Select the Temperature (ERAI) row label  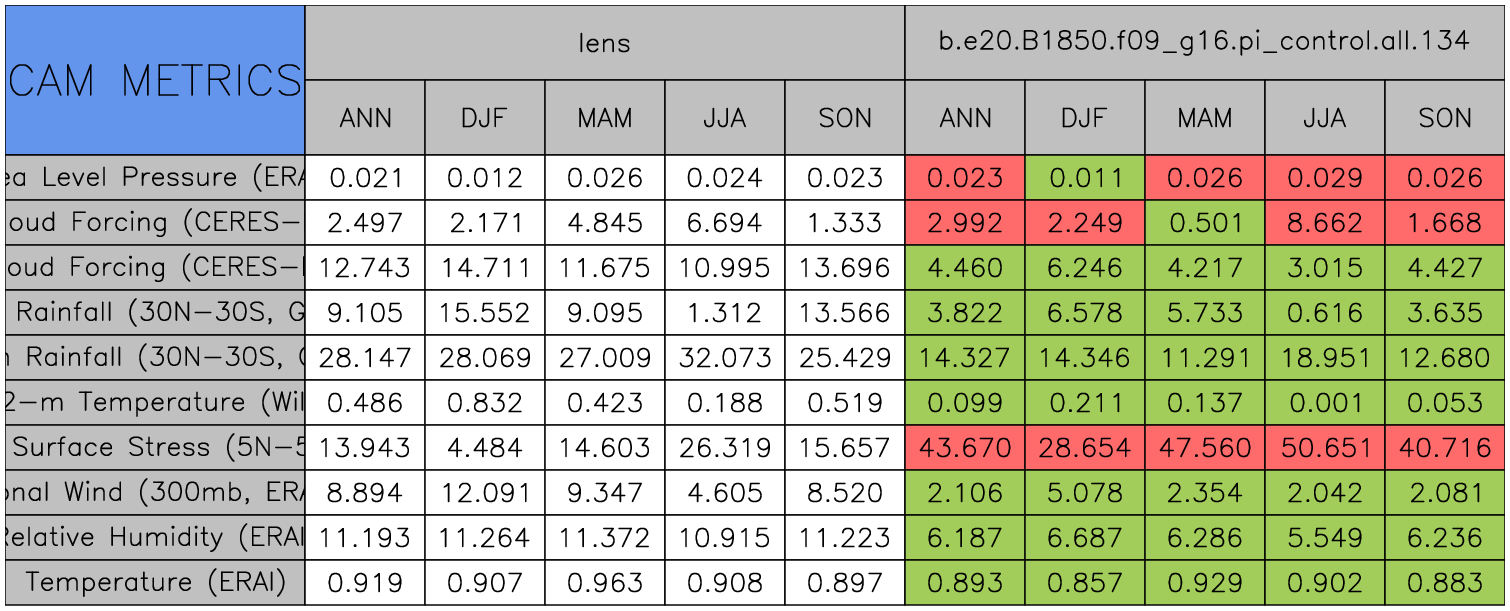[x=155, y=582]
